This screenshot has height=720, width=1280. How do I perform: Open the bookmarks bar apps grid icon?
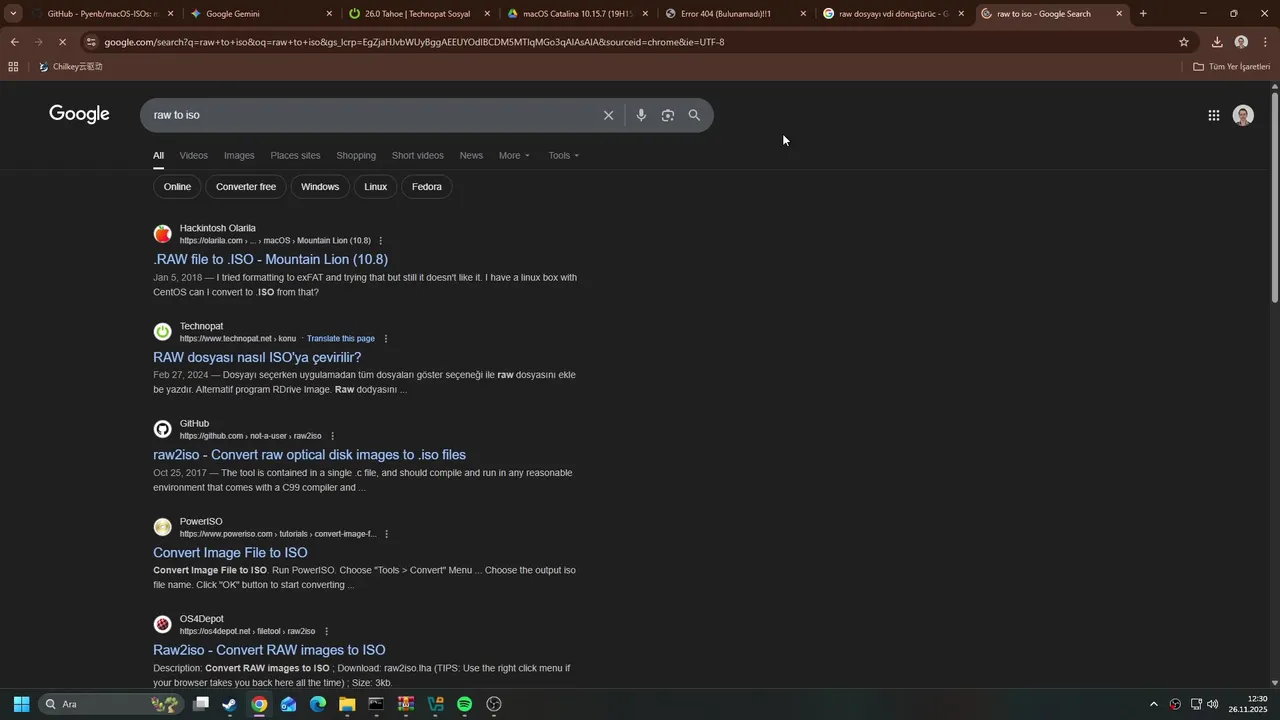(x=13, y=67)
